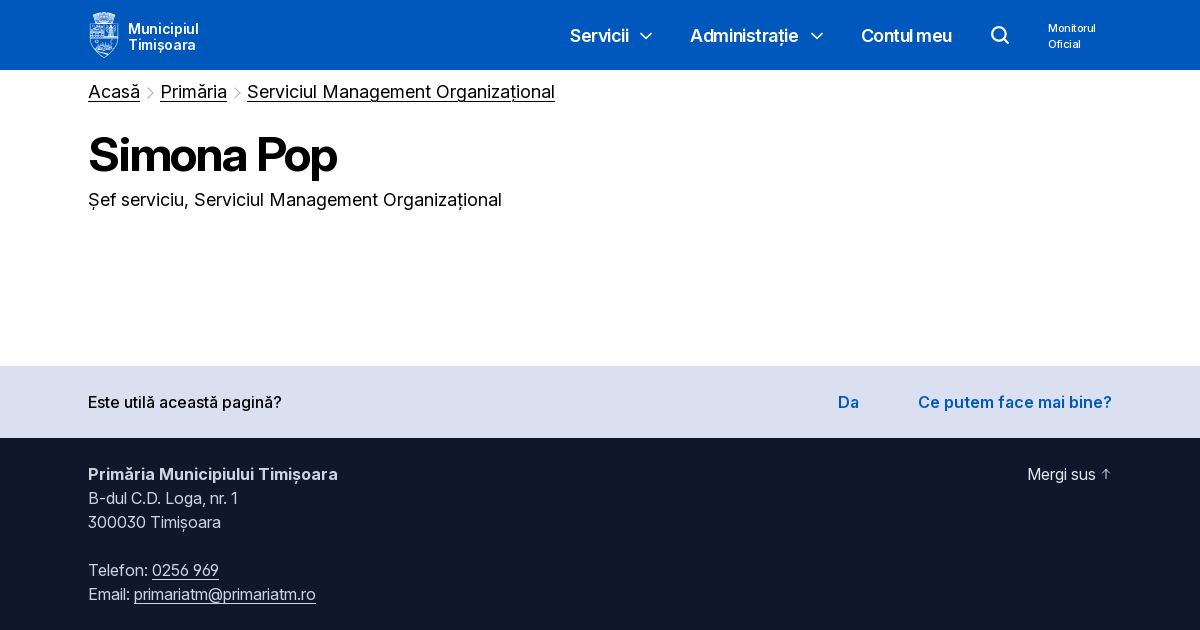The image size is (1200, 630).
Task: Open the search magnifier icon
Action: point(1000,35)
